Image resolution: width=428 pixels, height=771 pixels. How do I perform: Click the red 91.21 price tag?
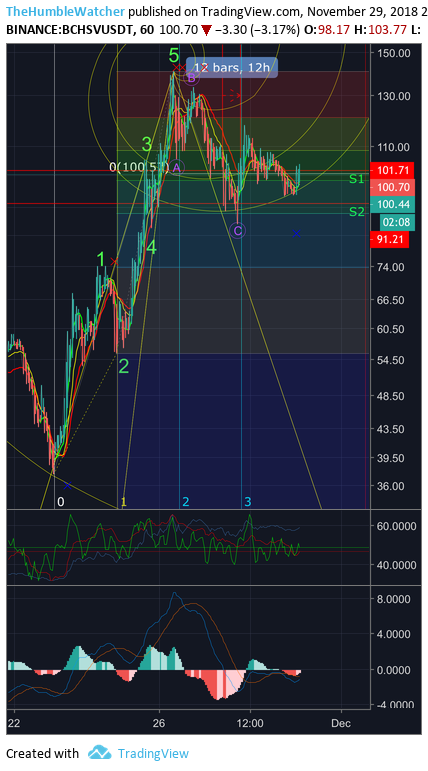[390, 240]
